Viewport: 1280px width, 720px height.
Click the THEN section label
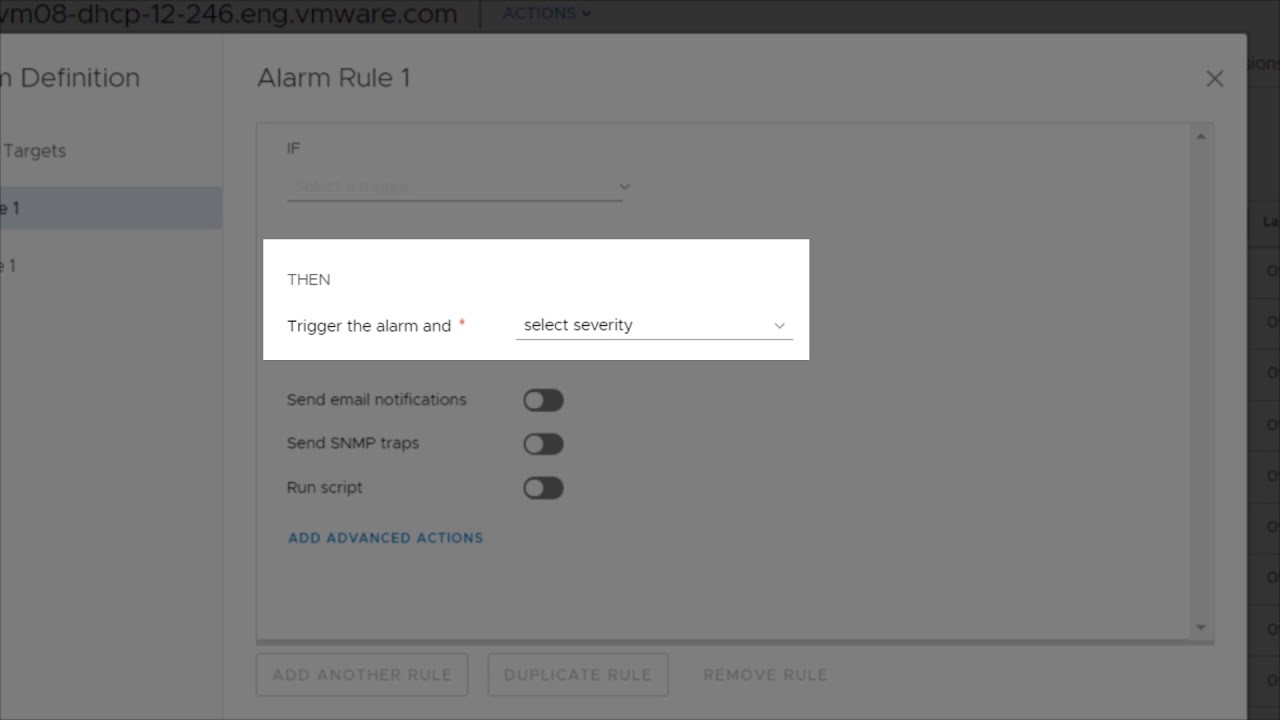pos(309,280)
